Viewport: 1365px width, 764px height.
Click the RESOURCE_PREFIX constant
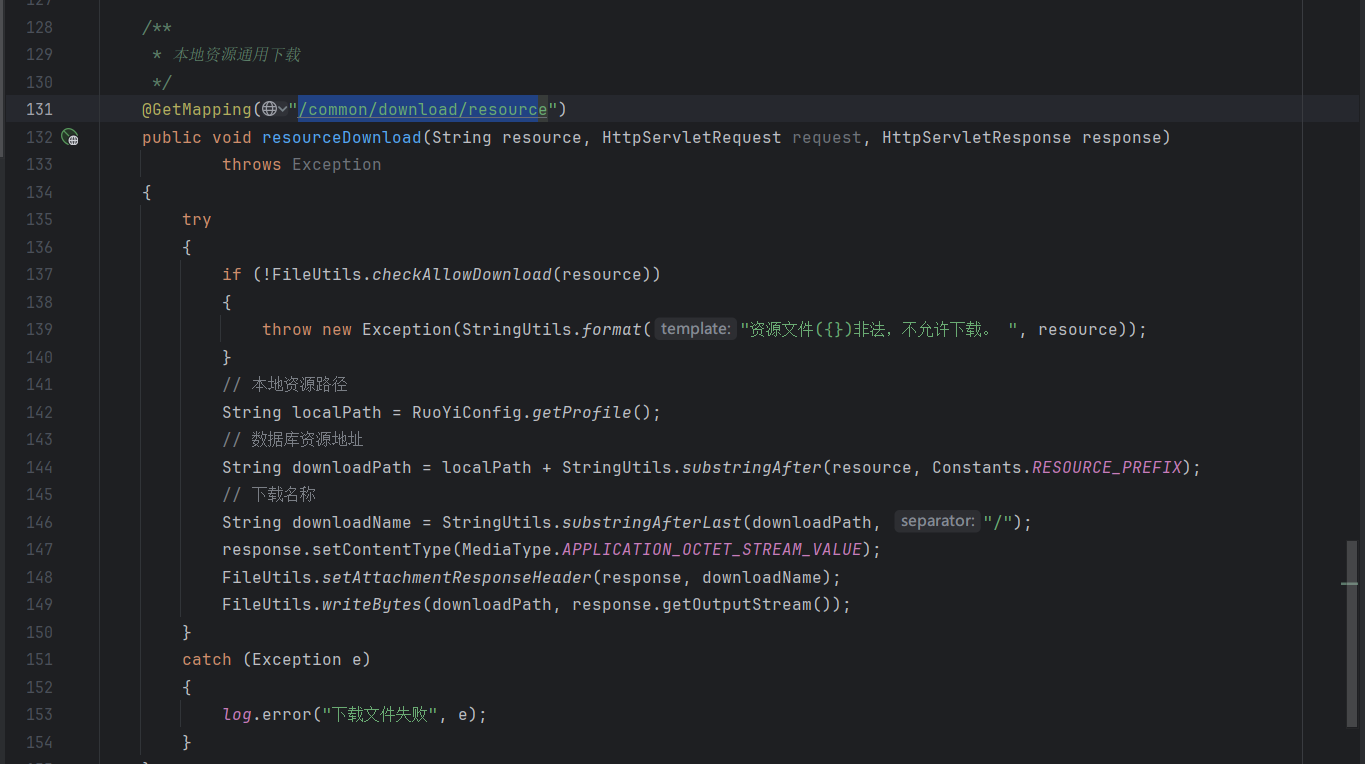pyautogui.click(x=1107, y=467)
